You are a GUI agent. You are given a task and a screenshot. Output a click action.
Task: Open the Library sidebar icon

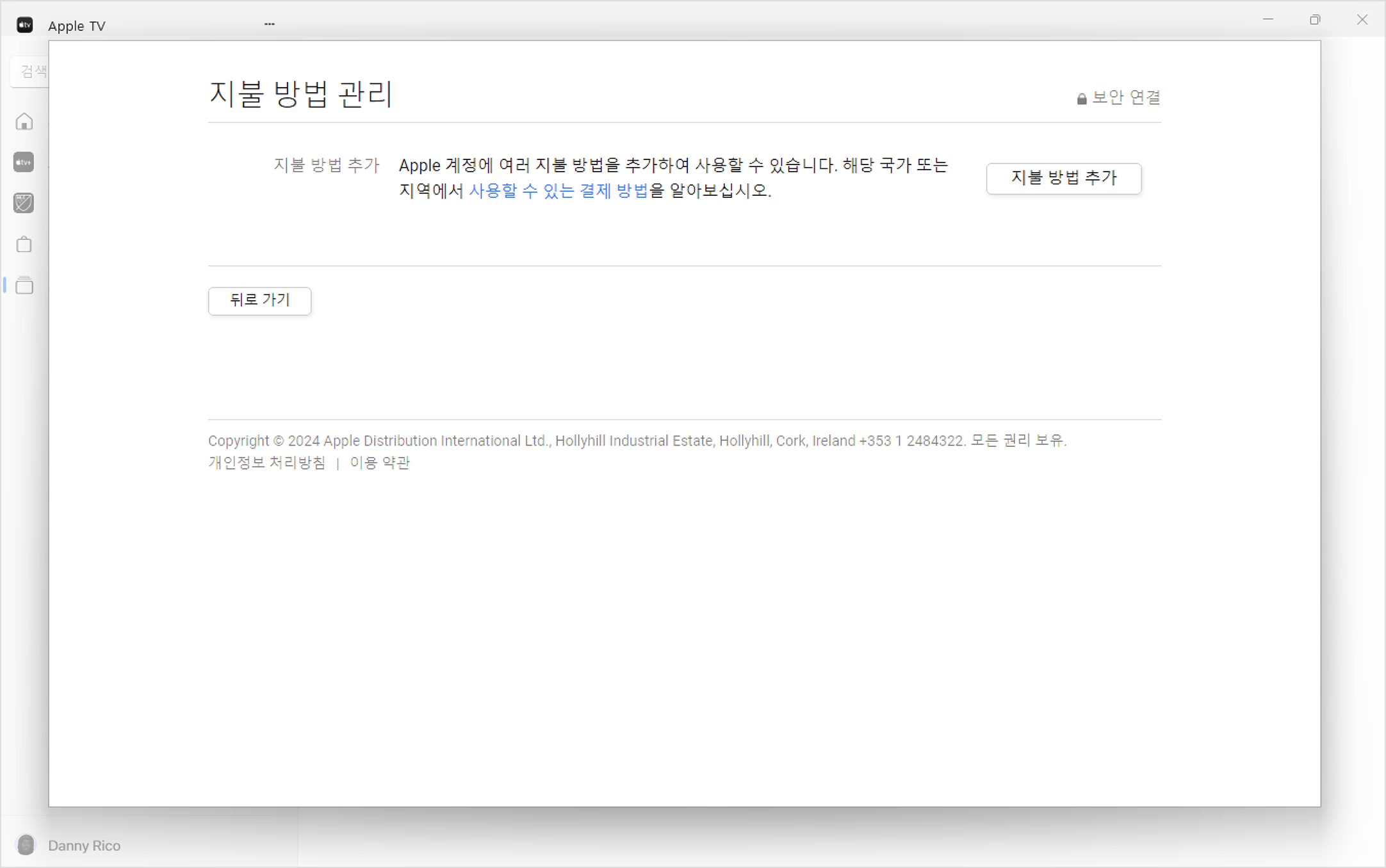click(24, 285)
